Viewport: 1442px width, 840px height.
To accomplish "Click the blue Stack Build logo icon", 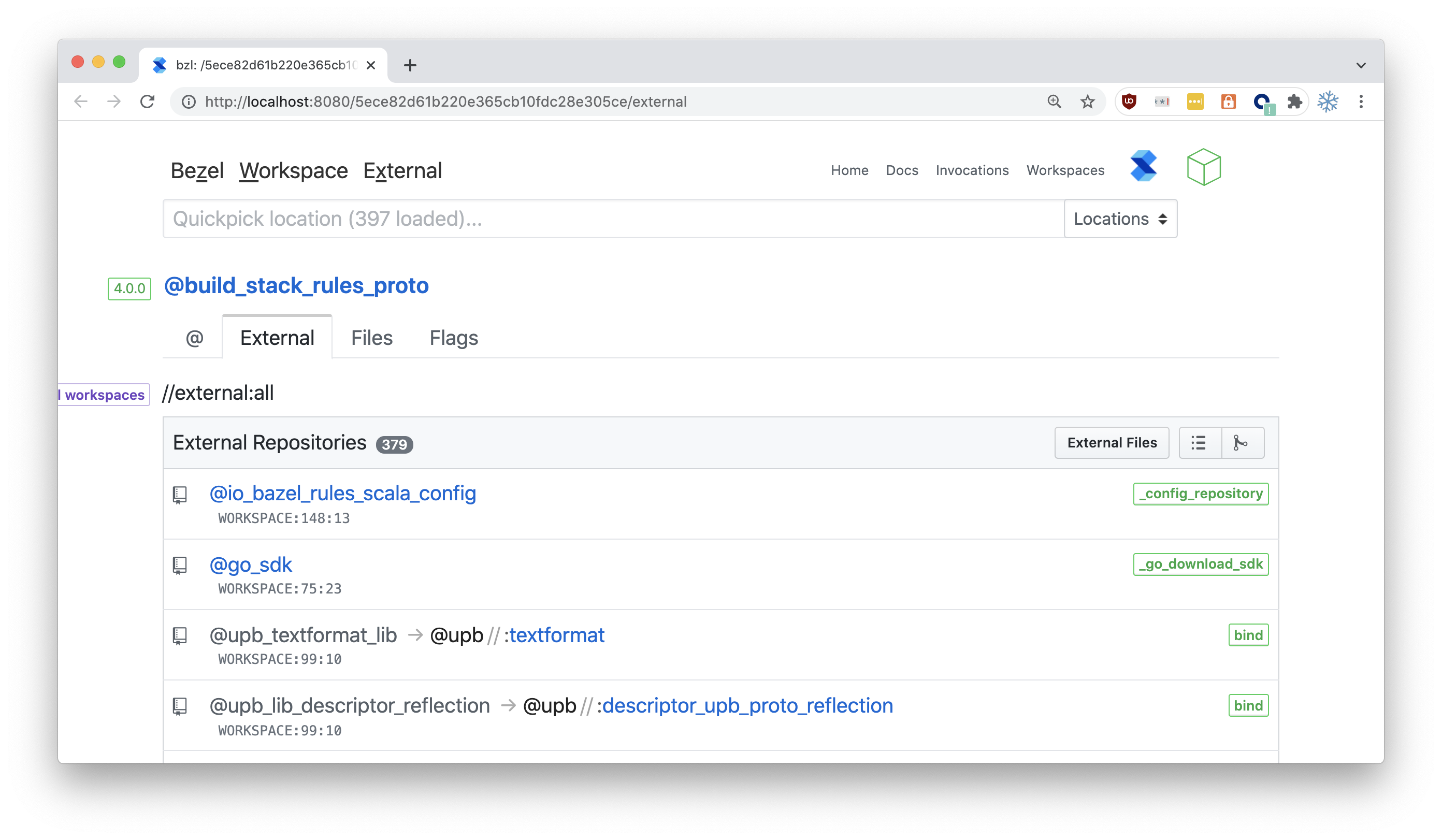I will [1143, 167].
